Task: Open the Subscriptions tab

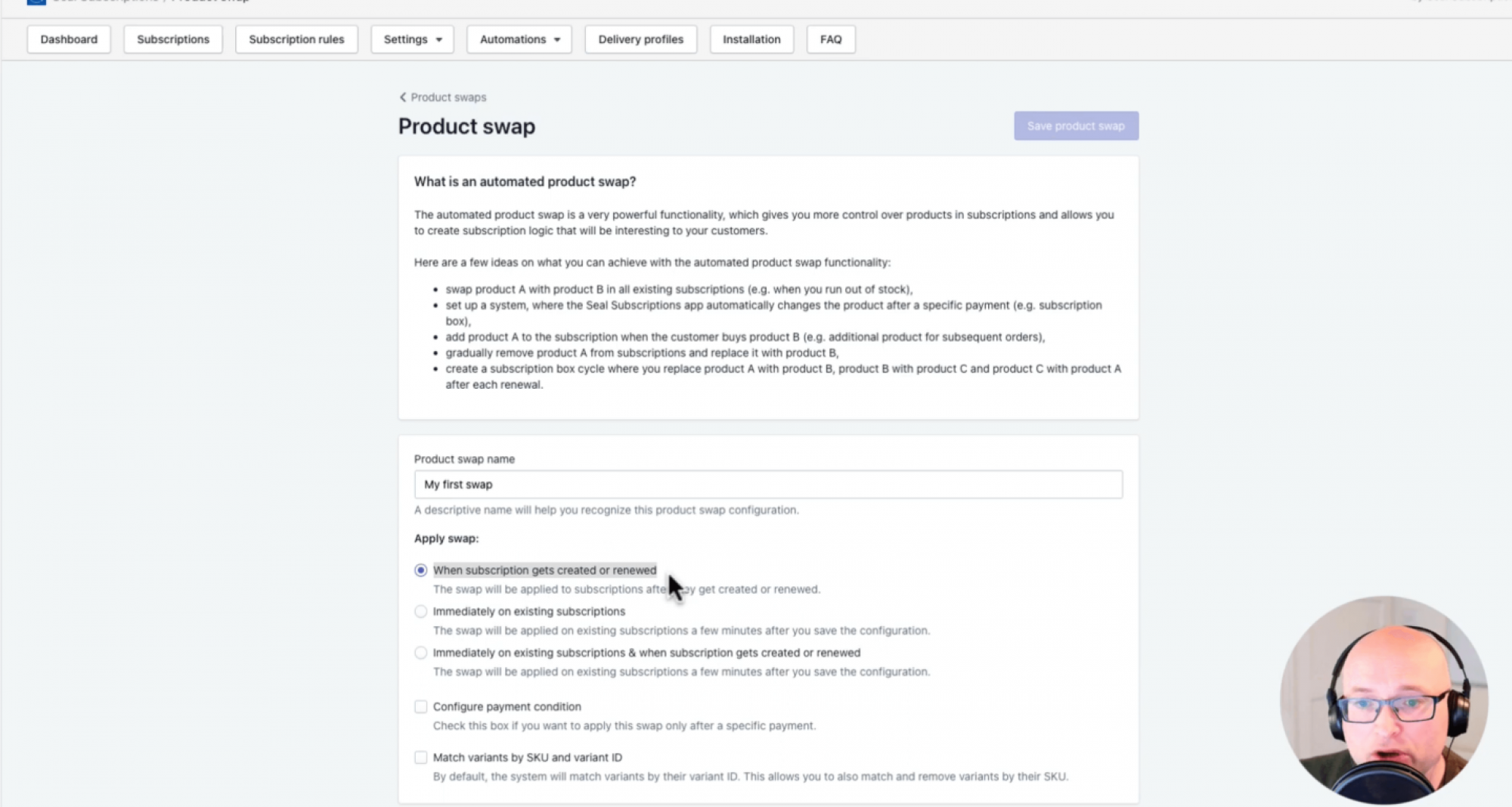Action: (x=173, y=39)
